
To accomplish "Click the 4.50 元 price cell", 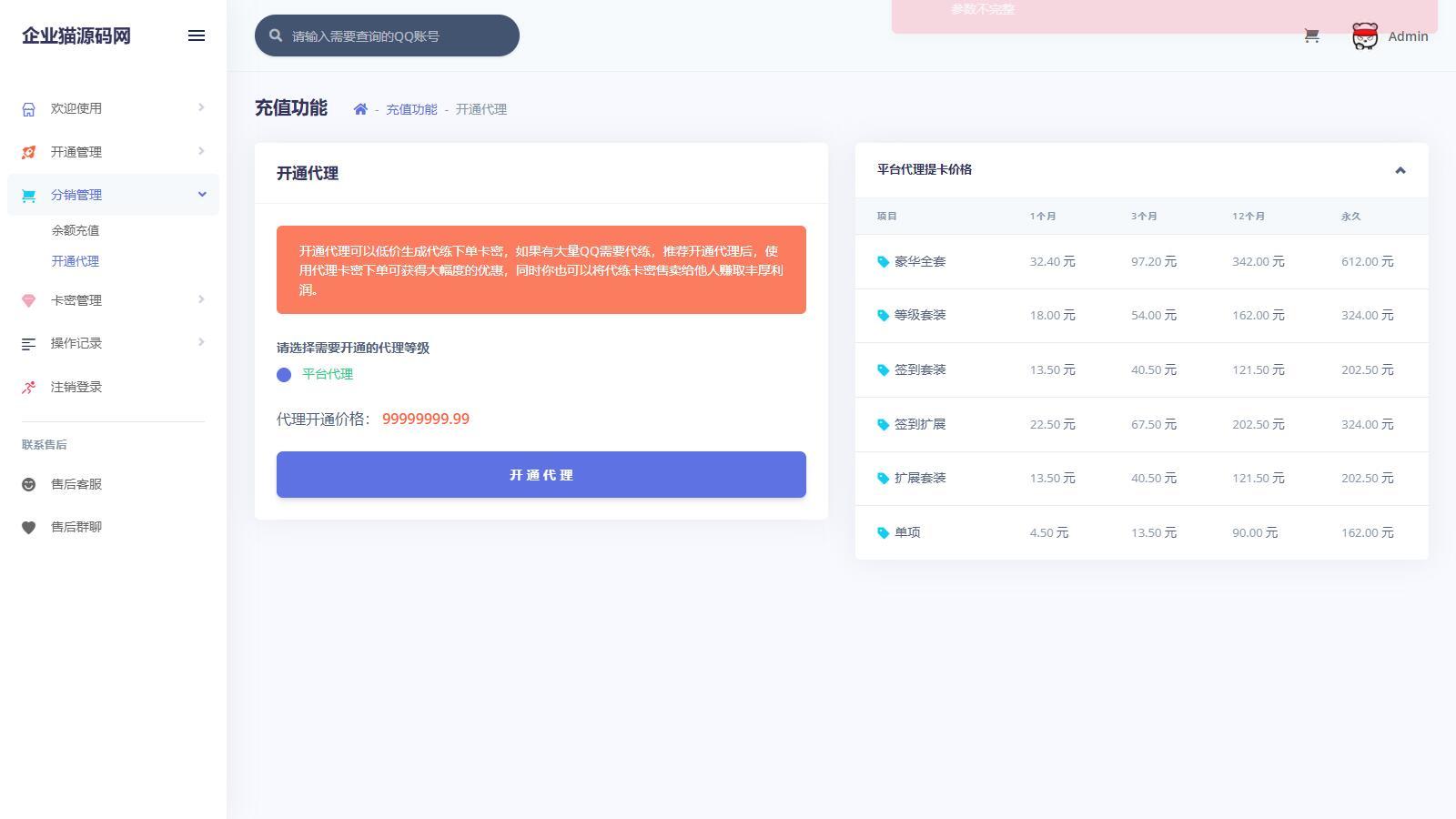I will point(1049,533).
